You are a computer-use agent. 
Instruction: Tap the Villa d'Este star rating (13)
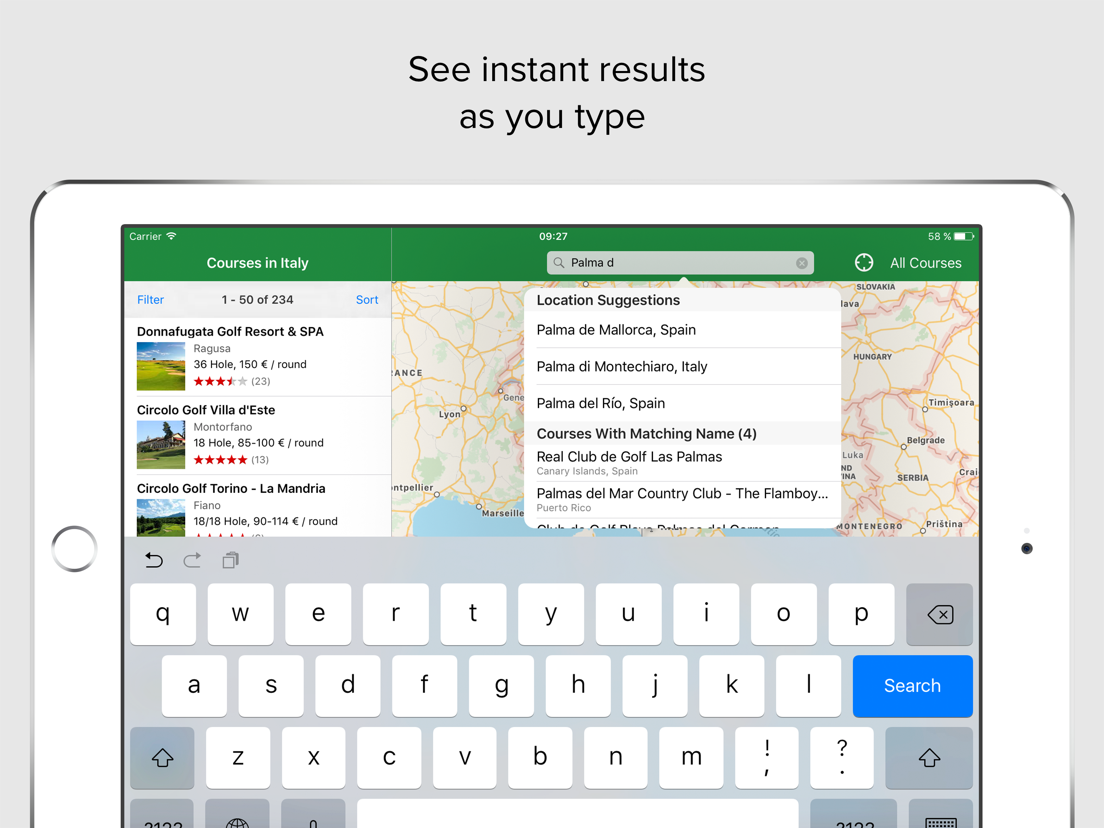tap(231, 460)
